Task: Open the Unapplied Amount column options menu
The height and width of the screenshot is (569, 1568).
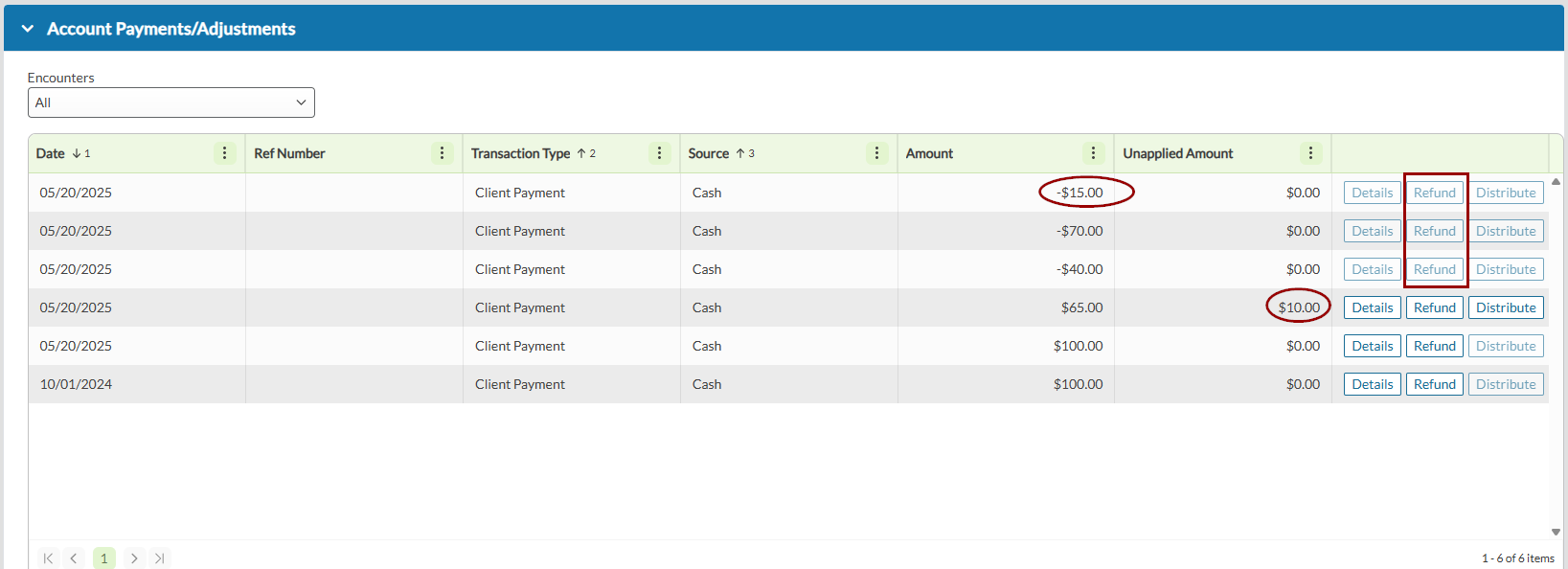Action: (x=1310, y=153)
